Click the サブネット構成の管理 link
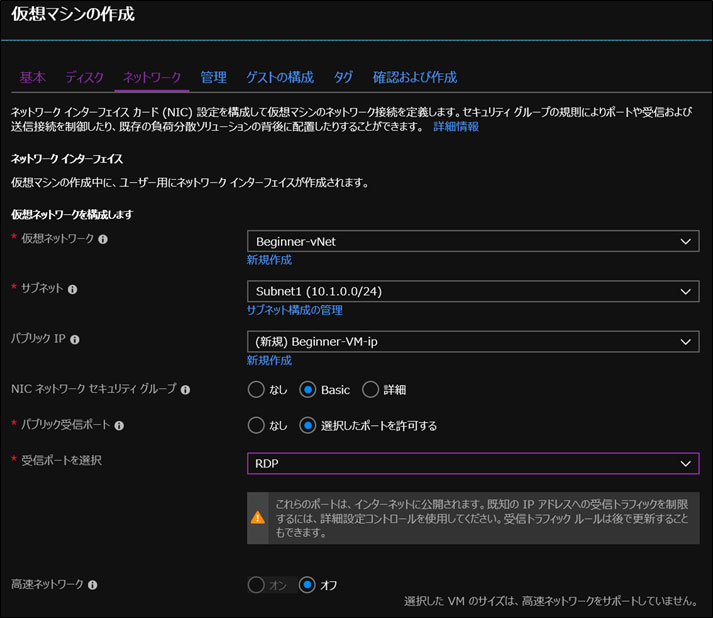The width and height of the screenshot is (713, 618). 294,310
